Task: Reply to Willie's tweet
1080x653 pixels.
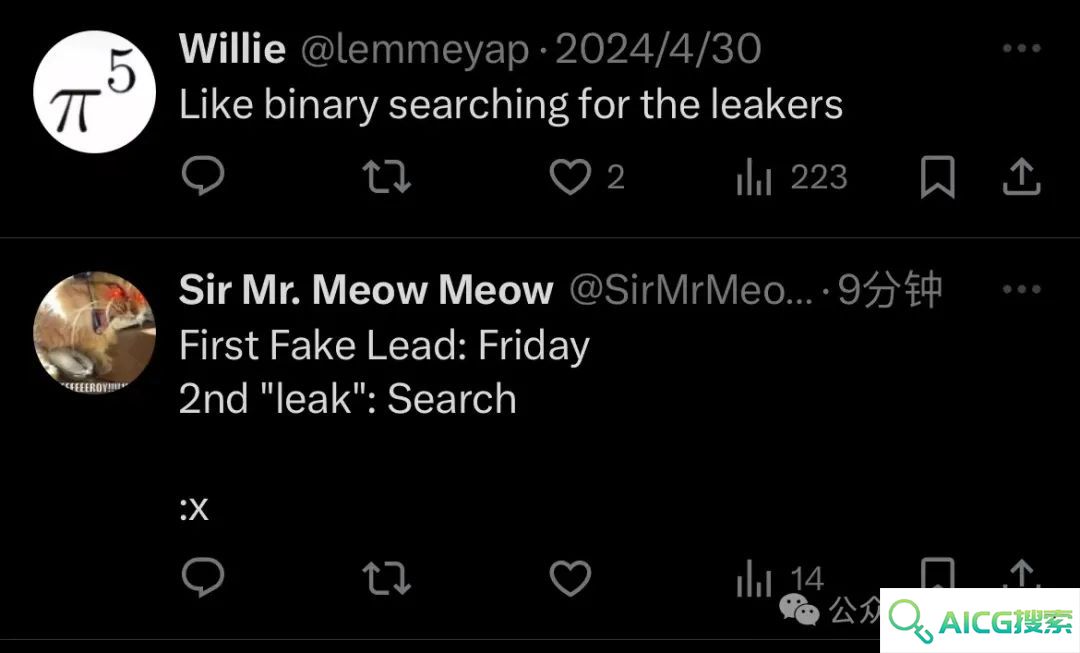Action: [x=203, y=176]
